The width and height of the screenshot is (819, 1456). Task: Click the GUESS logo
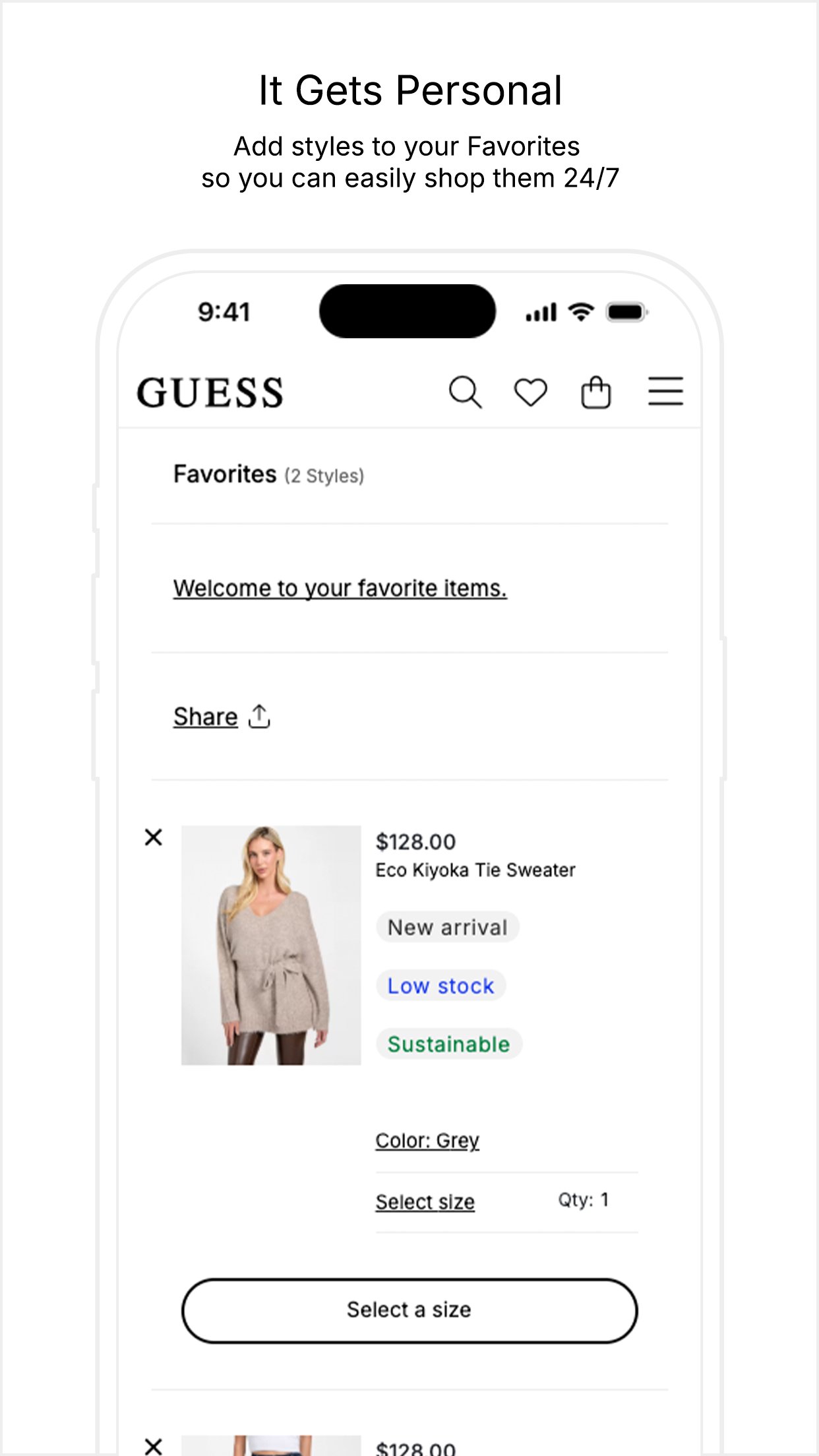[210, 392]
